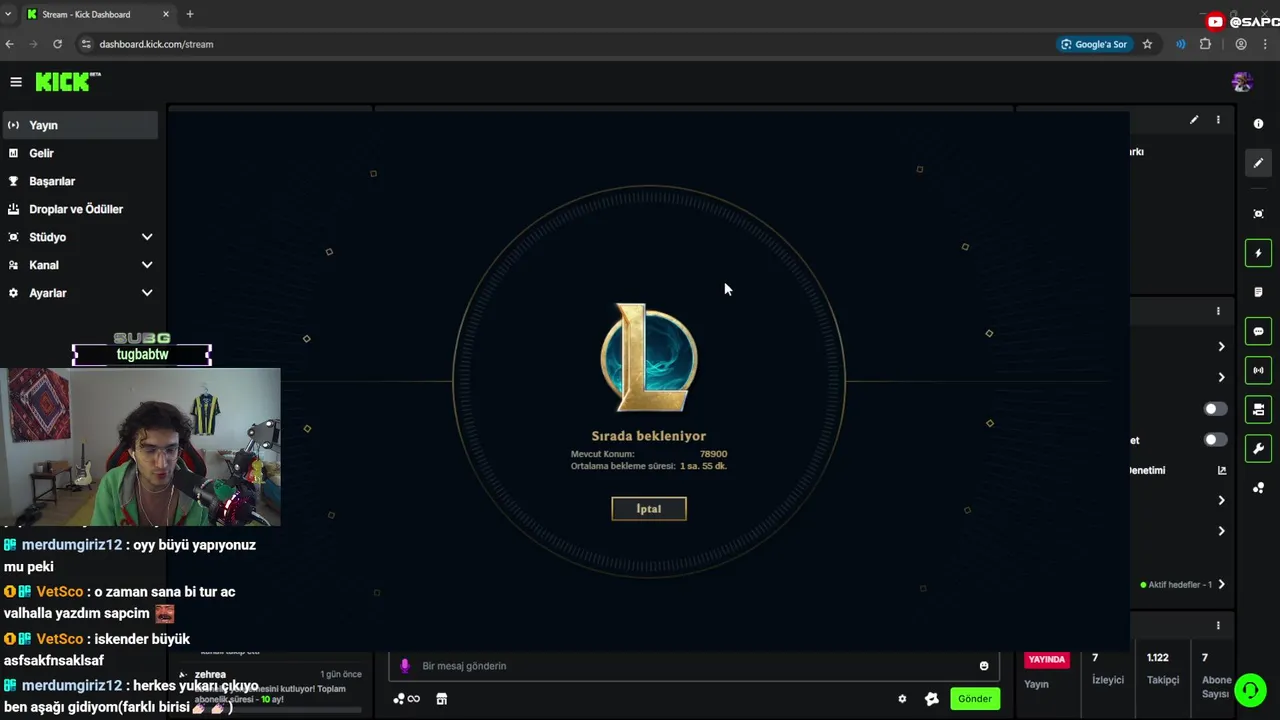
Task: Go back with browser back arrow
Action: tap(10, 44)
